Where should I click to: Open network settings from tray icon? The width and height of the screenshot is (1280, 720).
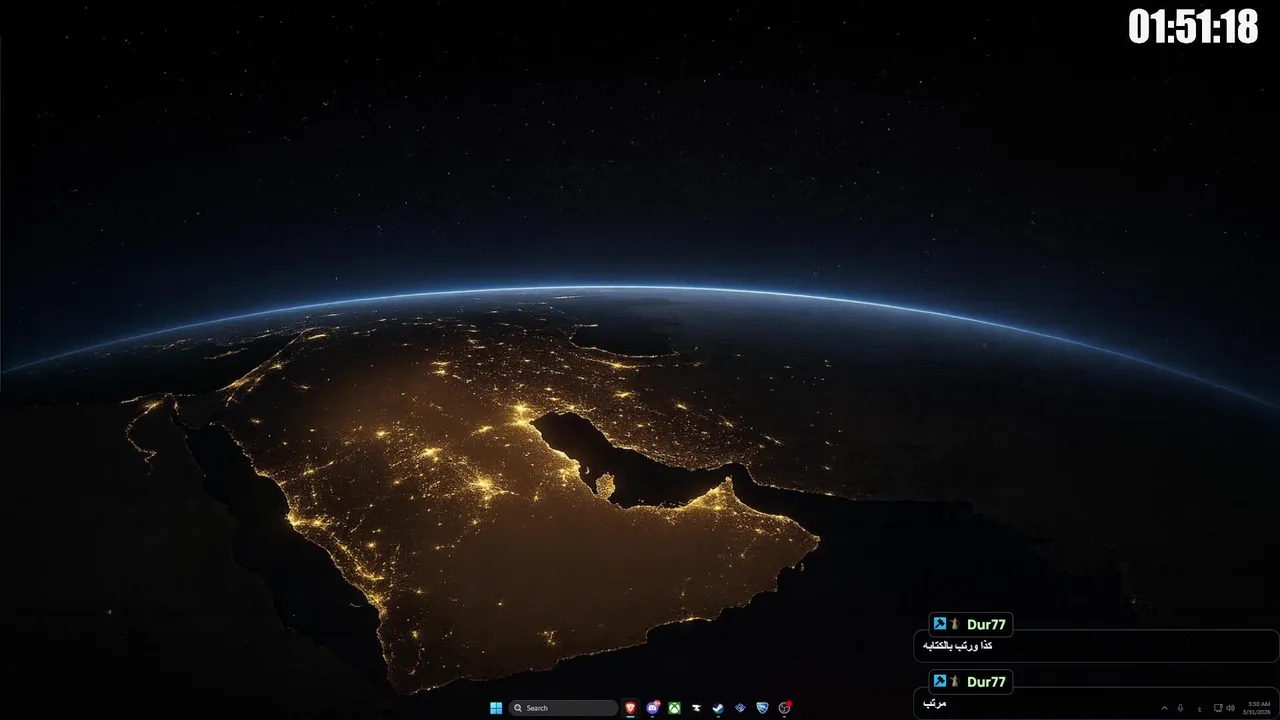pos(1218,708)
